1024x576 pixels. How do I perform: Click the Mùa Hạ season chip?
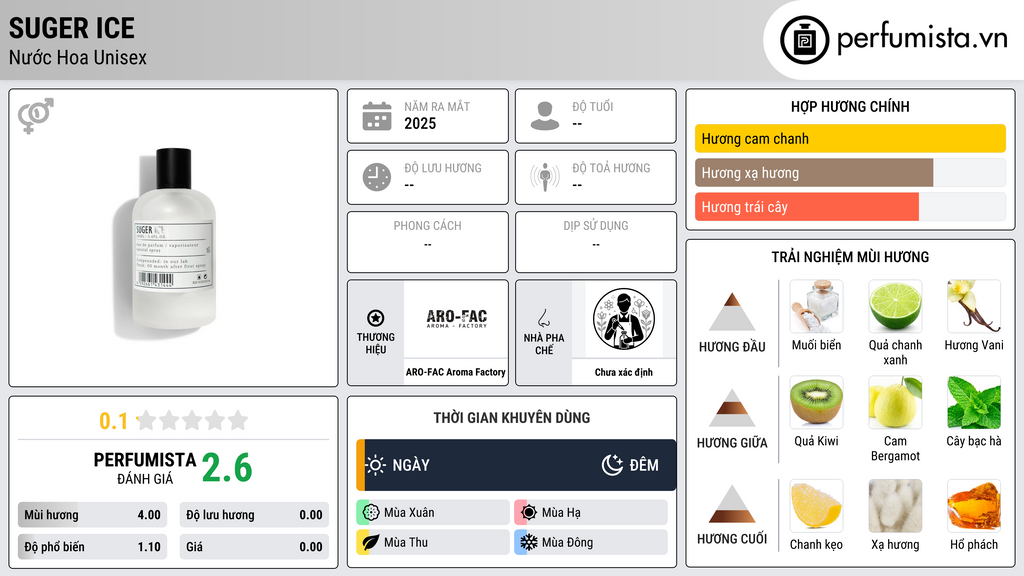pos(591,513)
